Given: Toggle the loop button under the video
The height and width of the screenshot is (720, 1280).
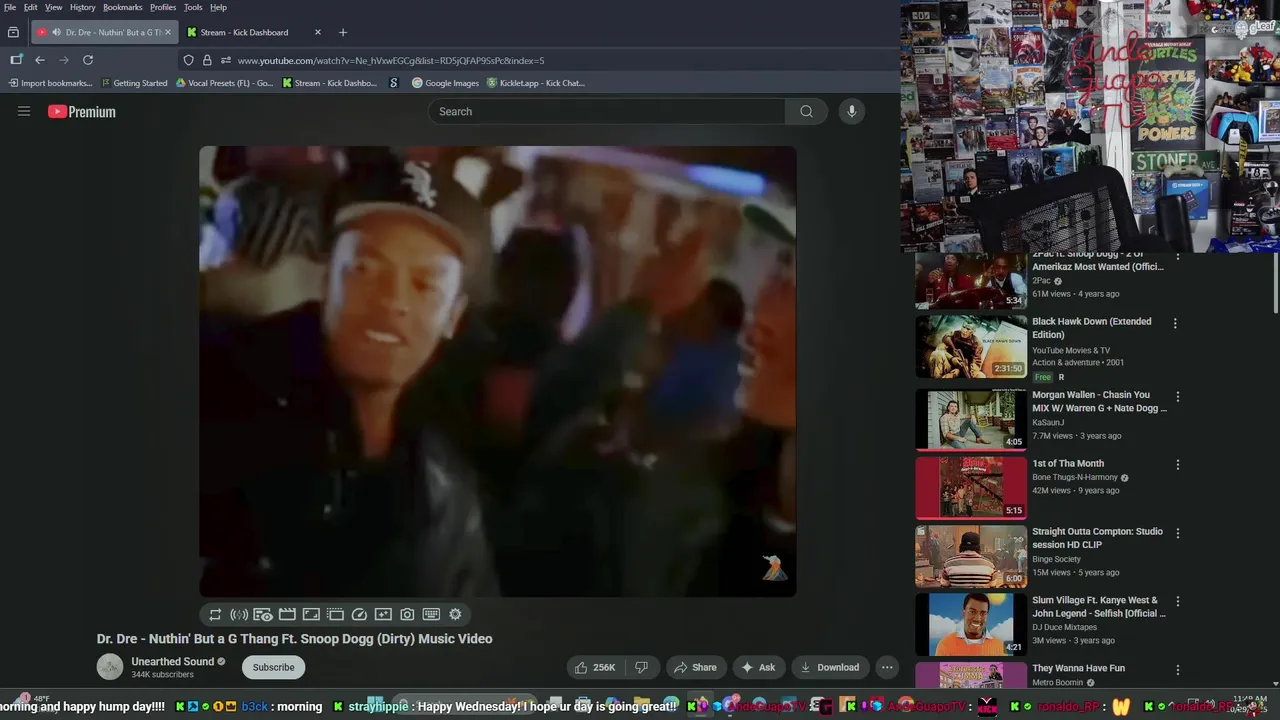Looking at the screenshot, I should (x=215, y=614).
